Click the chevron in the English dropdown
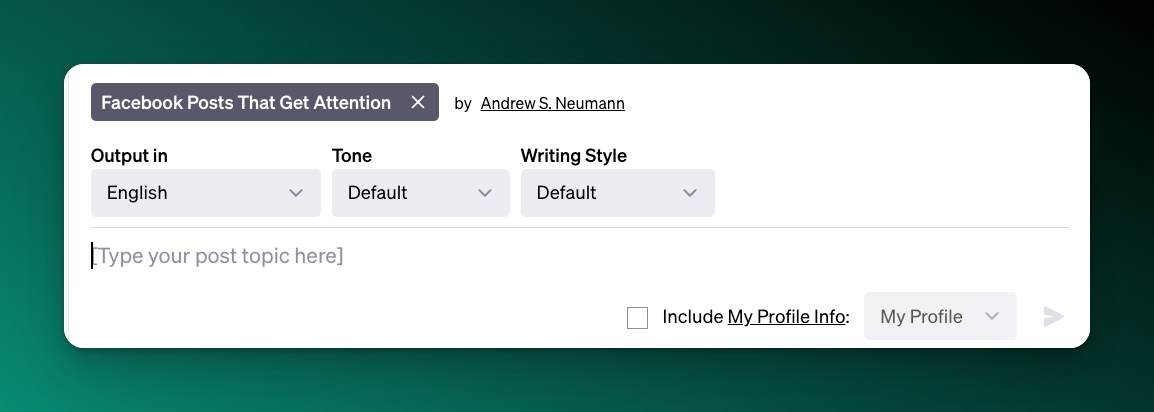The image size is (1154, 412). pyautogui.click(x=296, y=193)
